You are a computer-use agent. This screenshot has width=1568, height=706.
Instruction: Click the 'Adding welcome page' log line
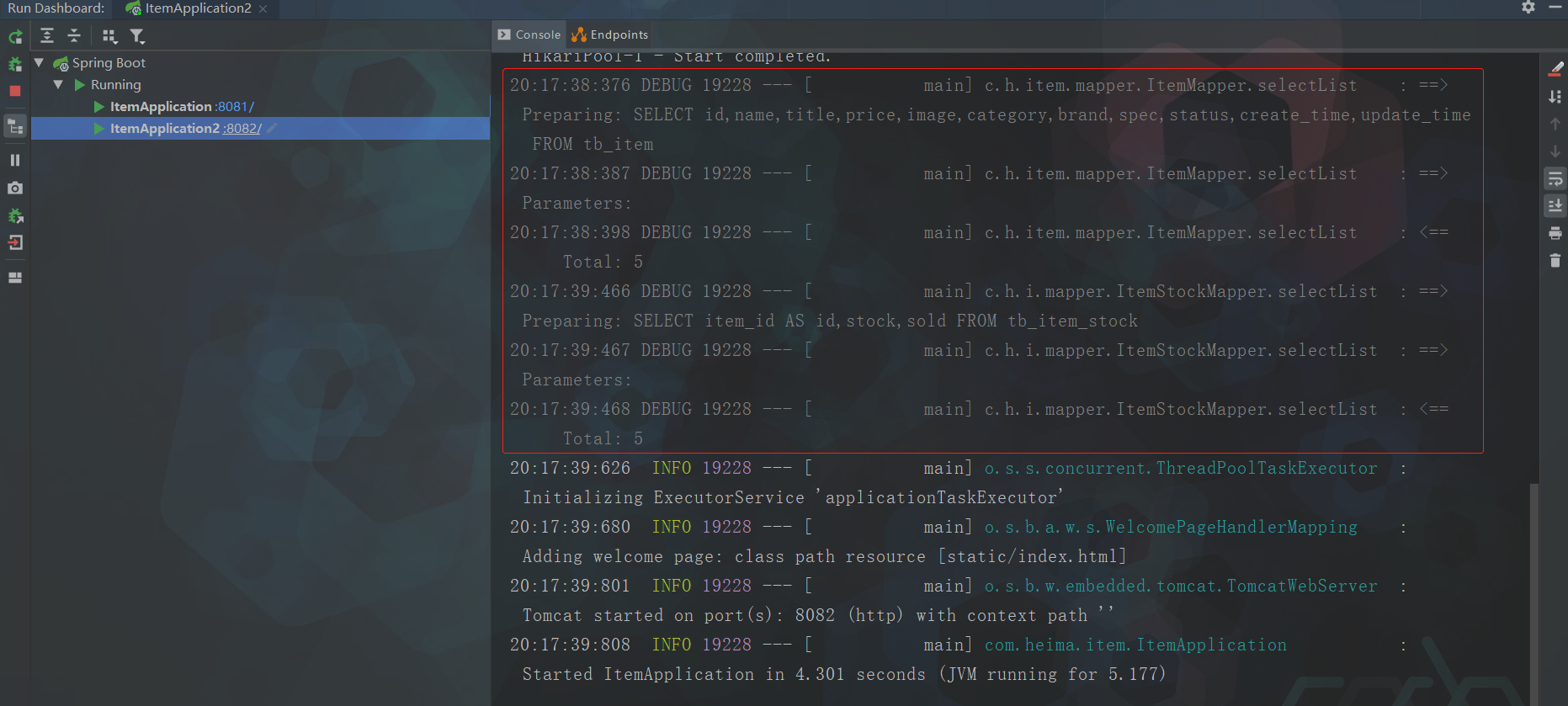click(x=824, y=556)
